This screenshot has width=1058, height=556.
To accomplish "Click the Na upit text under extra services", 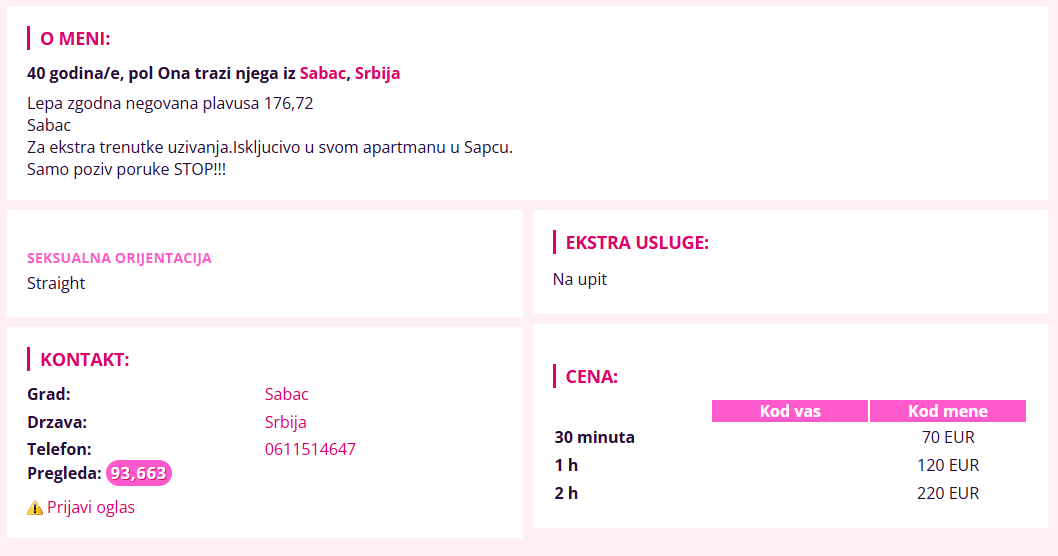I will tap(580, 279).
